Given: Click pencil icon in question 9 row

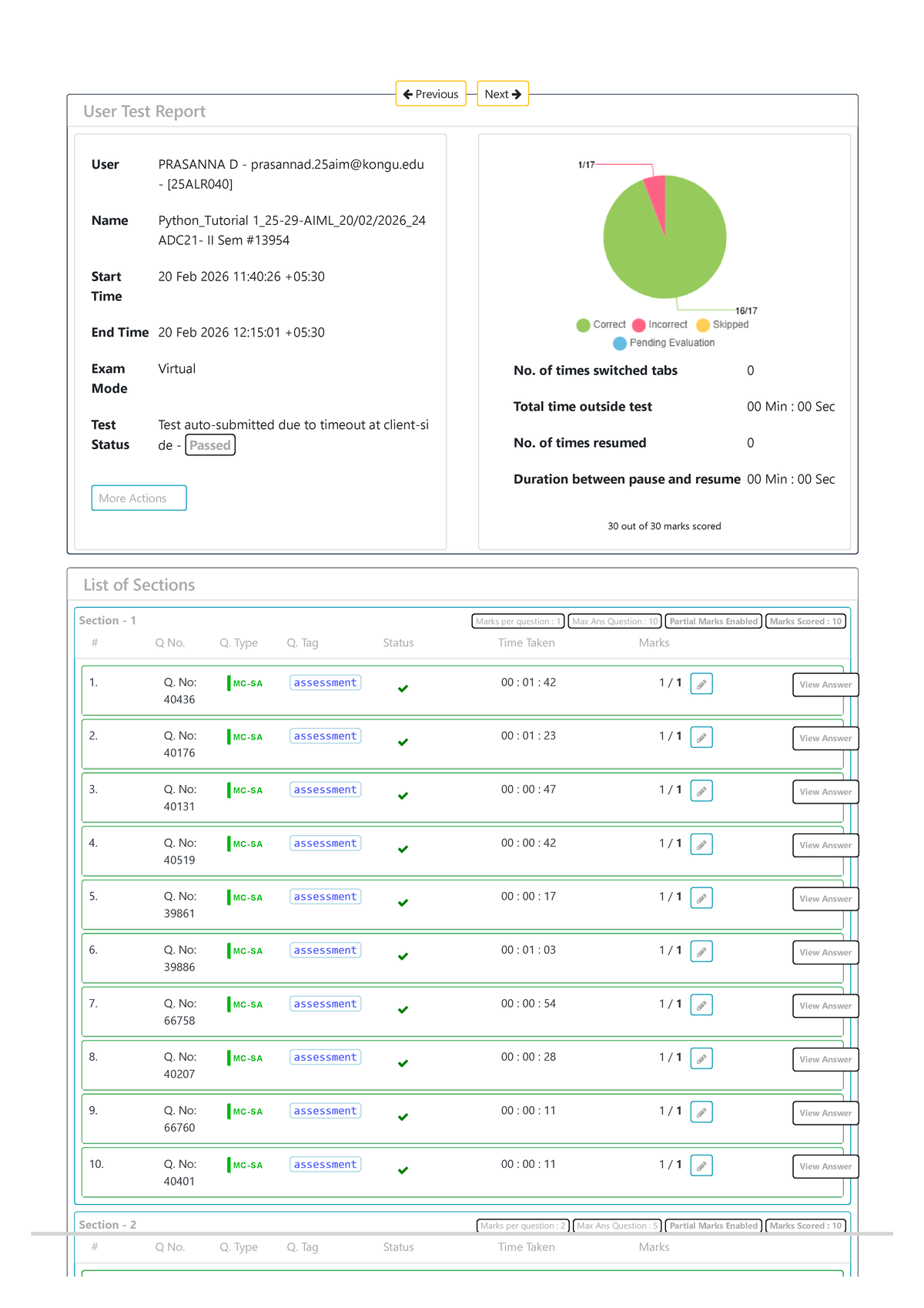Looking at the screenshot, I should click(x=701, y=1112).
